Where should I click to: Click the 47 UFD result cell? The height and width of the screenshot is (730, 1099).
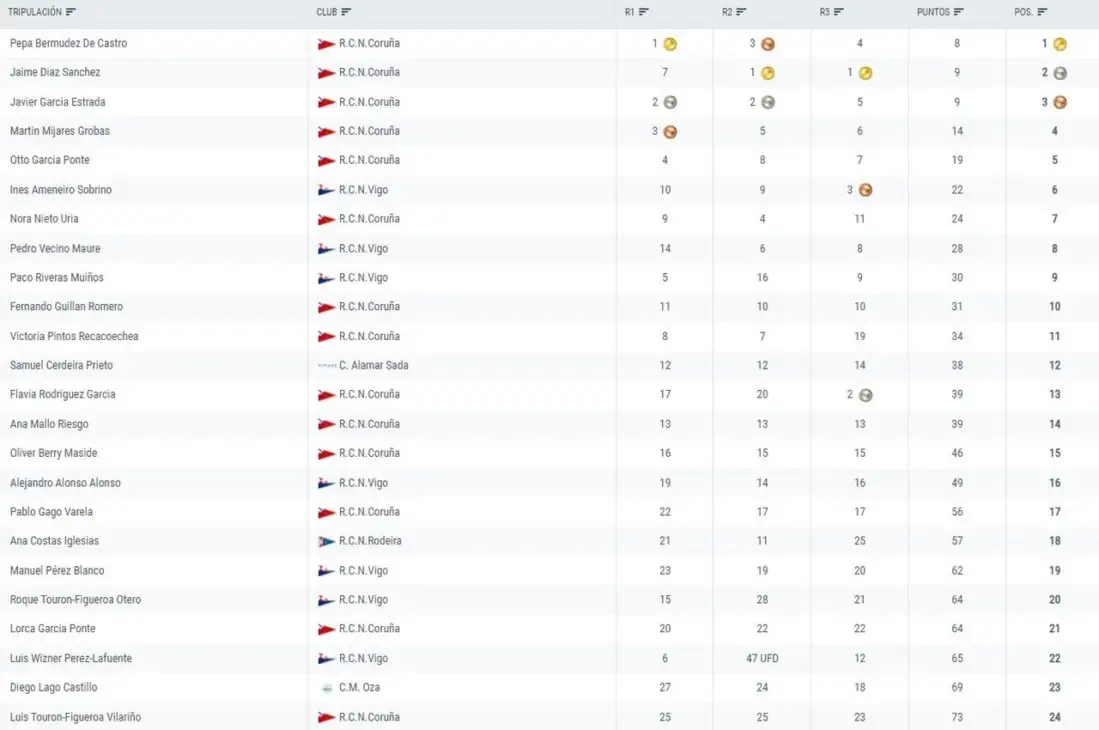762,659
